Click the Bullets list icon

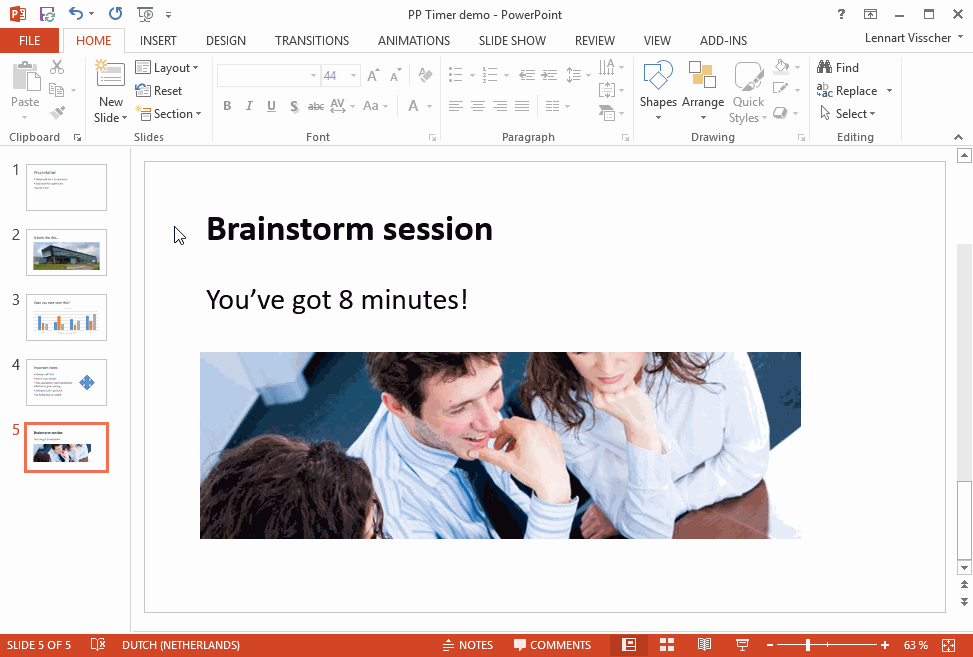pyautogui.click(x=455, y=75)
